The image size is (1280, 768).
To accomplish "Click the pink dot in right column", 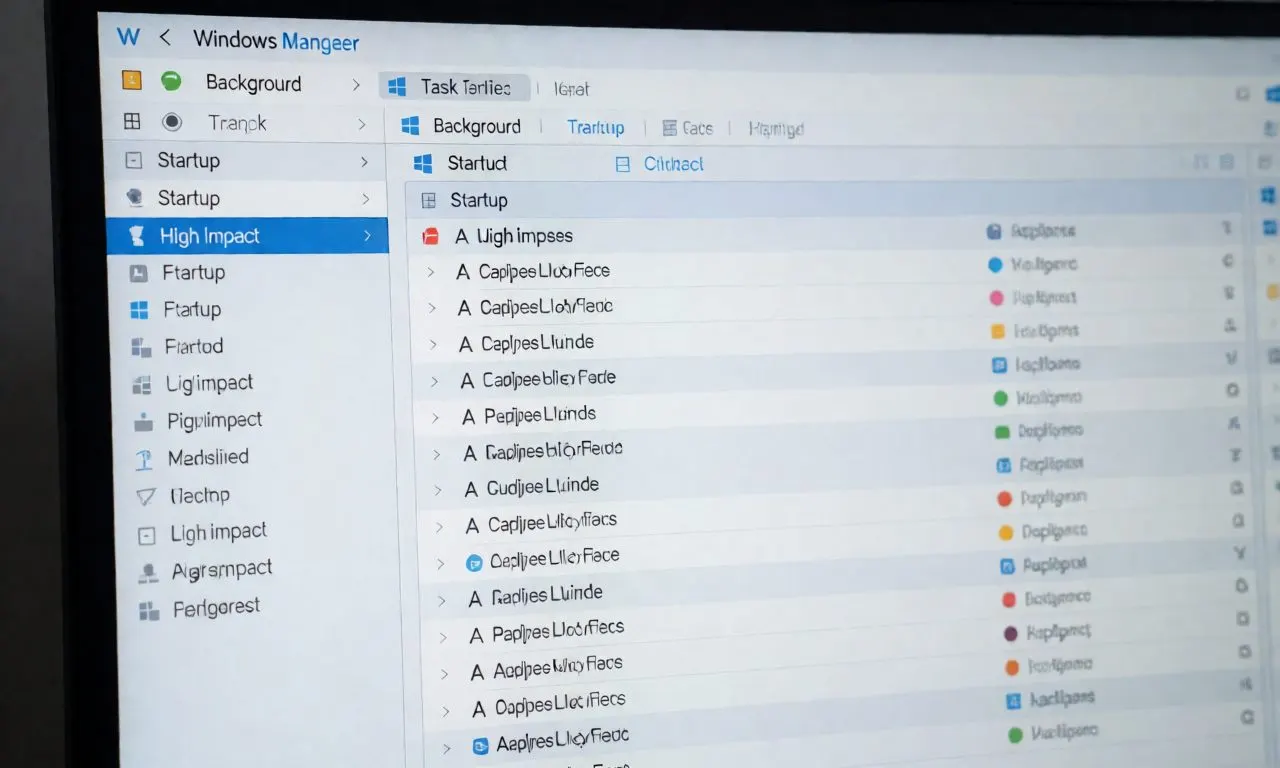I will (996, 298).
